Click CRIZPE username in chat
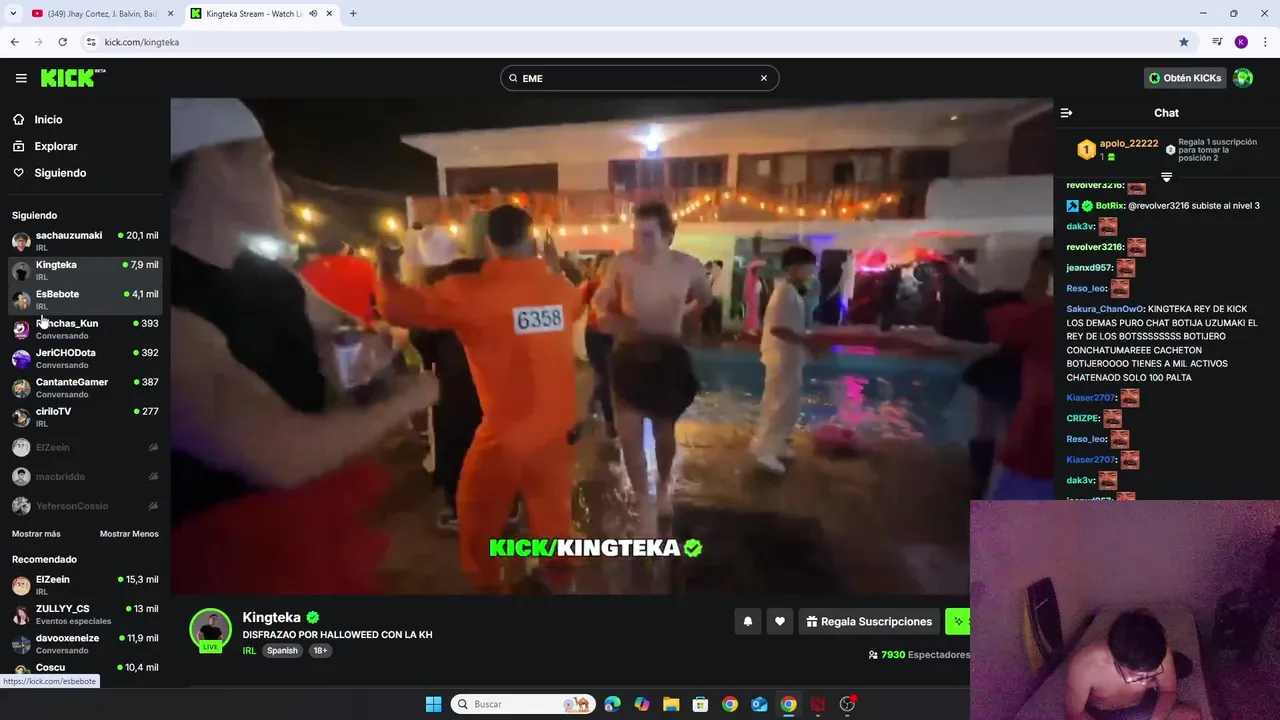Screen dimensions: 1280x720 click(x=1082, y=418)
